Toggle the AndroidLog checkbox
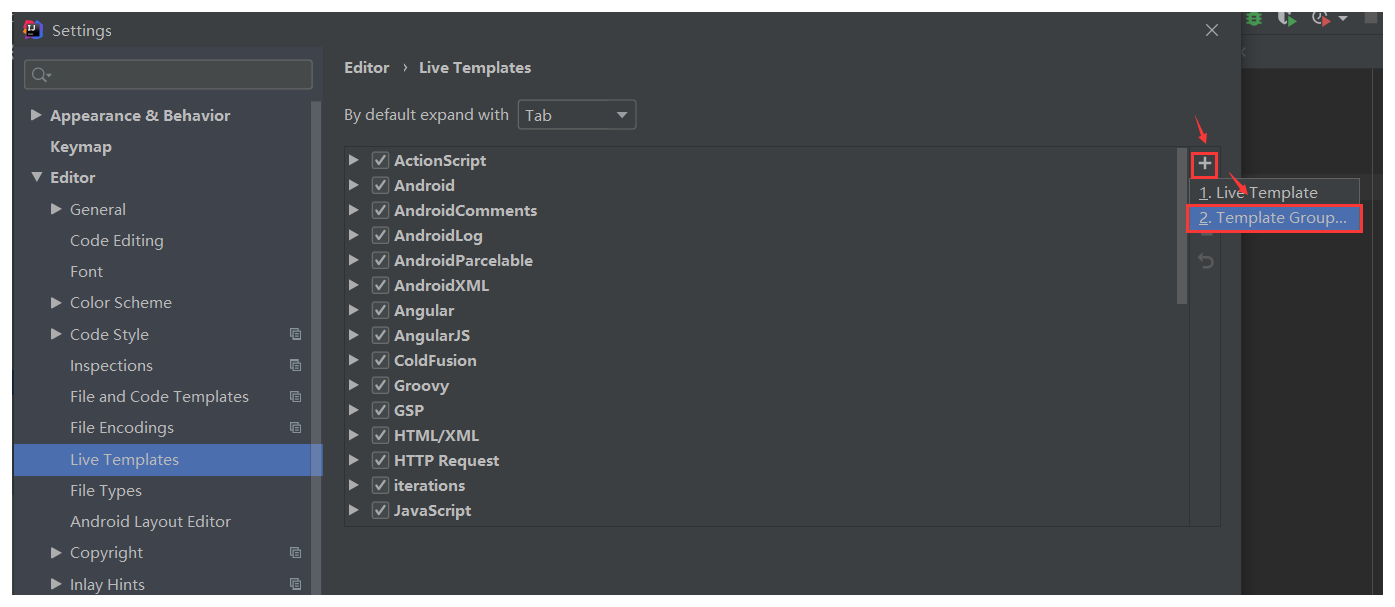Screen dimensions: 1395x607 point(380,235)
